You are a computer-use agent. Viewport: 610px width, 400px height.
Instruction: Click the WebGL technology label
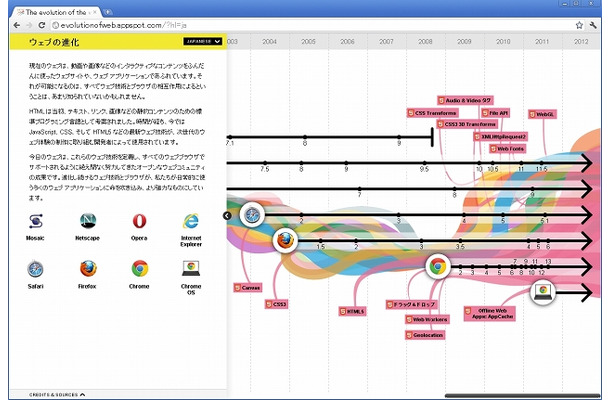click(x=542, y=114)
